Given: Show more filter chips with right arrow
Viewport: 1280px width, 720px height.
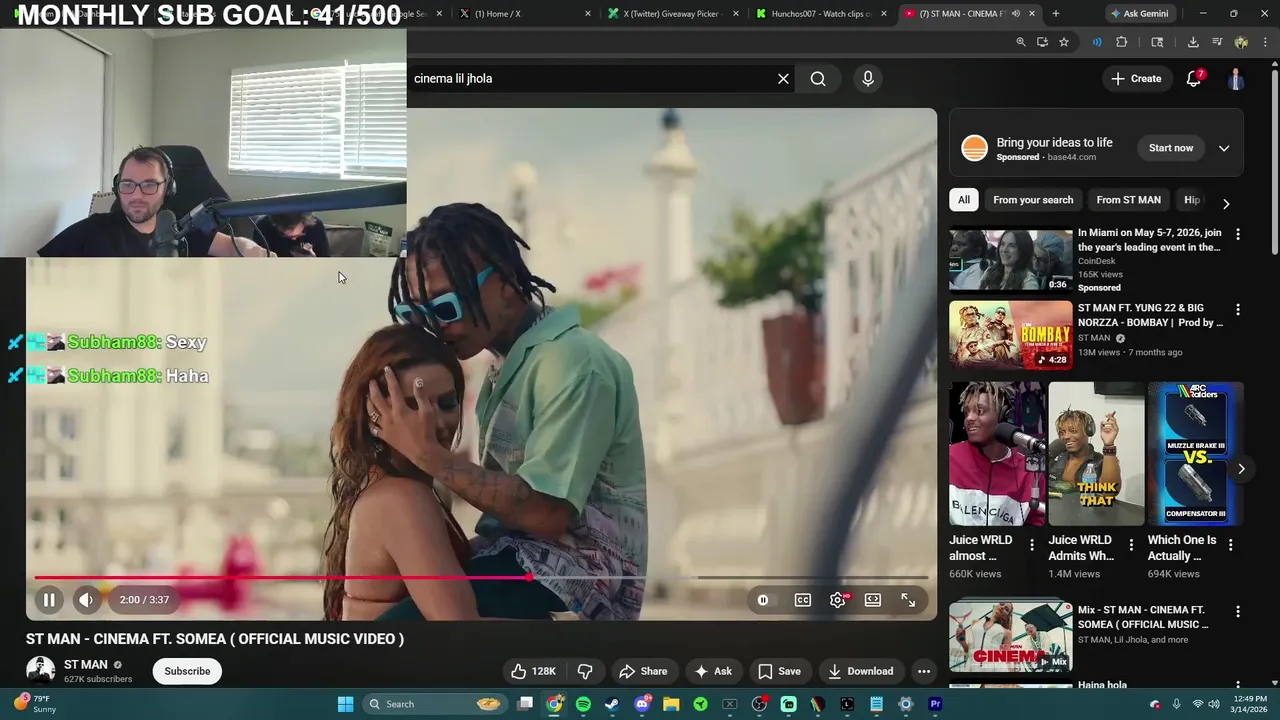Looking at the screenshot, I should (x=1226, y=204).
